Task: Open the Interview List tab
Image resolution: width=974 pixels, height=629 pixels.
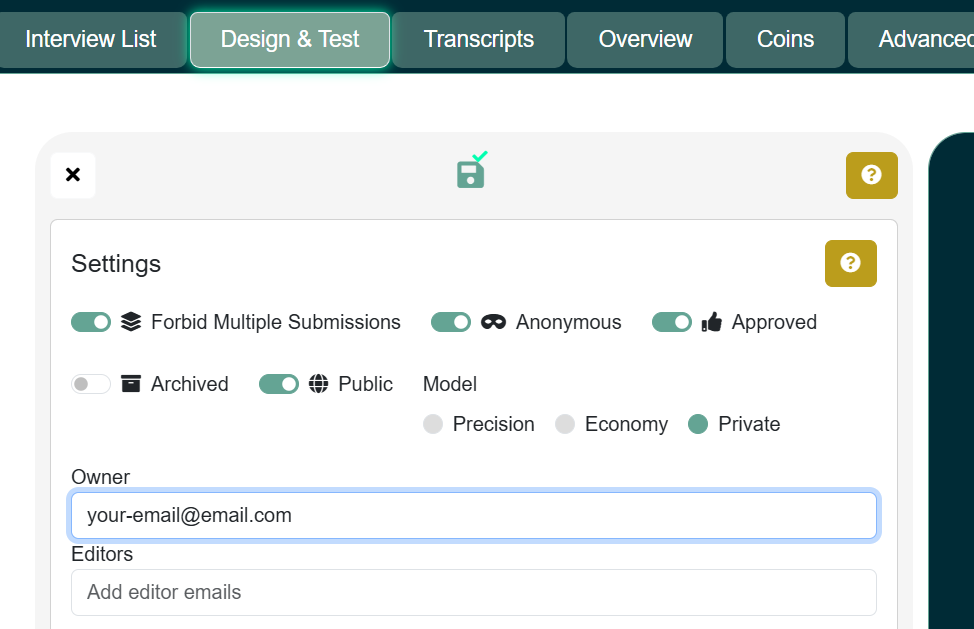Action: [x=91, y=40]
